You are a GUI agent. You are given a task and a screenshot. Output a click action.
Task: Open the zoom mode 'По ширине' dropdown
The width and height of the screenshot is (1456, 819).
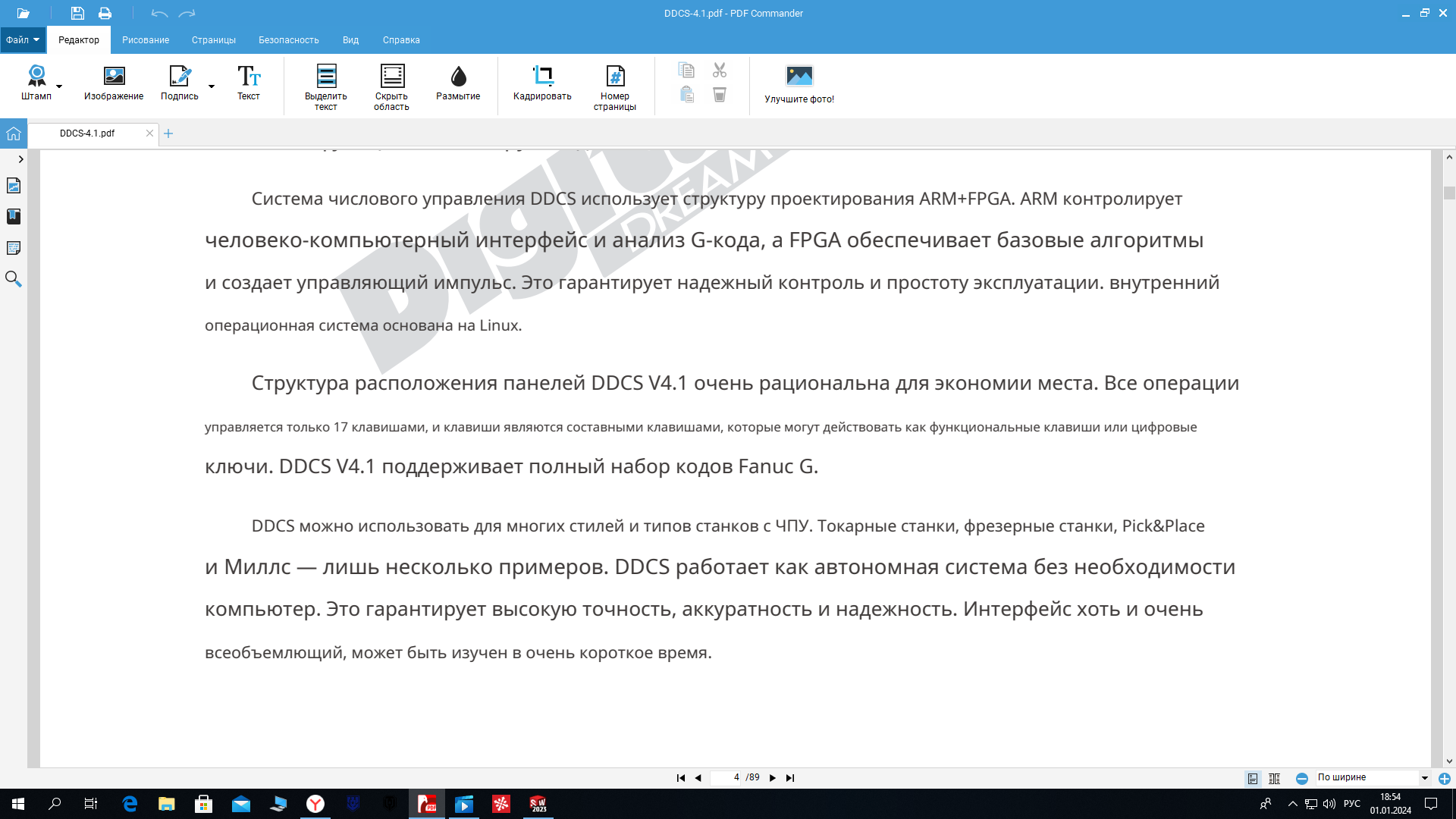point(1424,778)
